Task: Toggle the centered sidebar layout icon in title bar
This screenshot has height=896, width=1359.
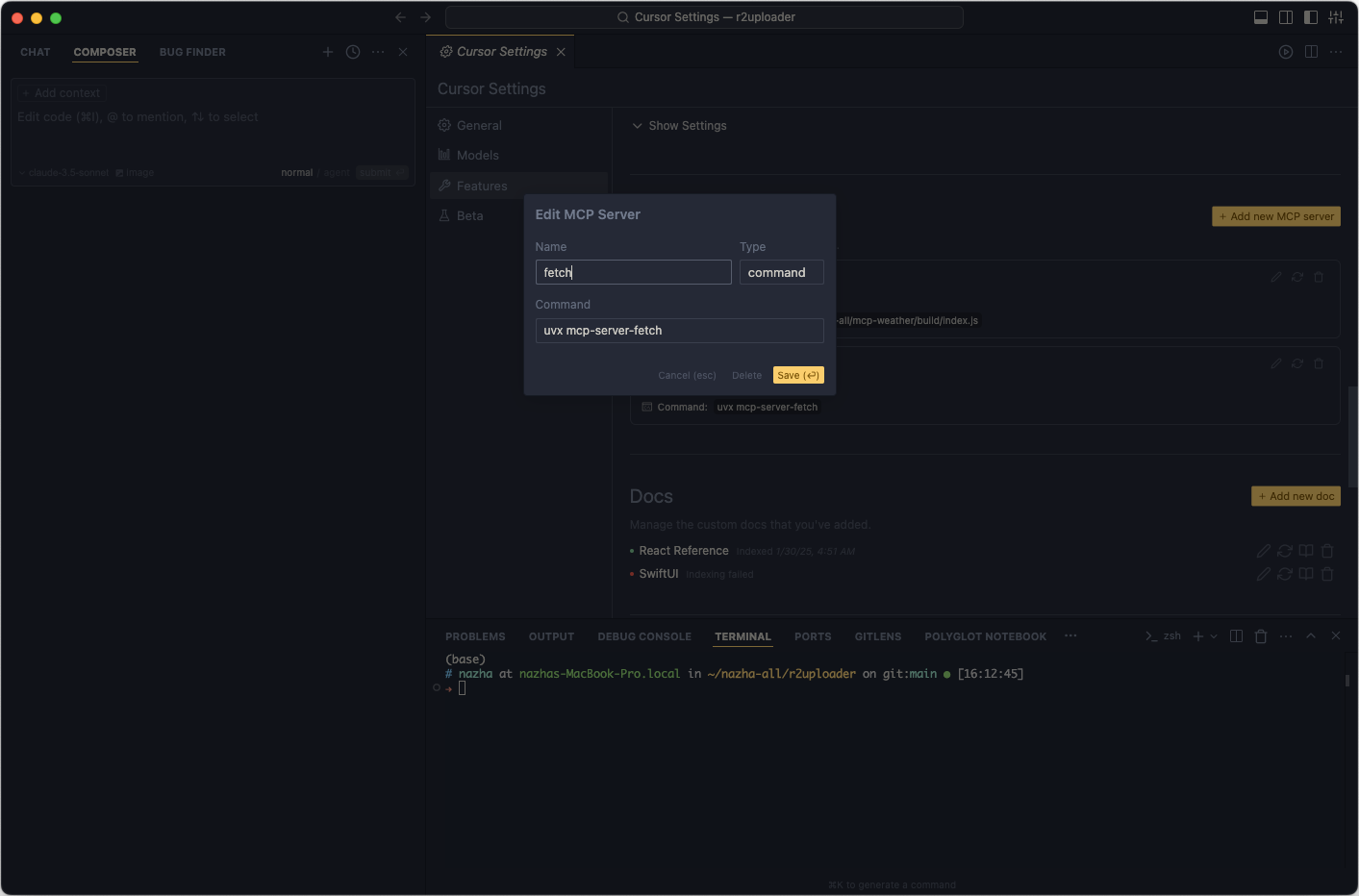Action: 1286,17
